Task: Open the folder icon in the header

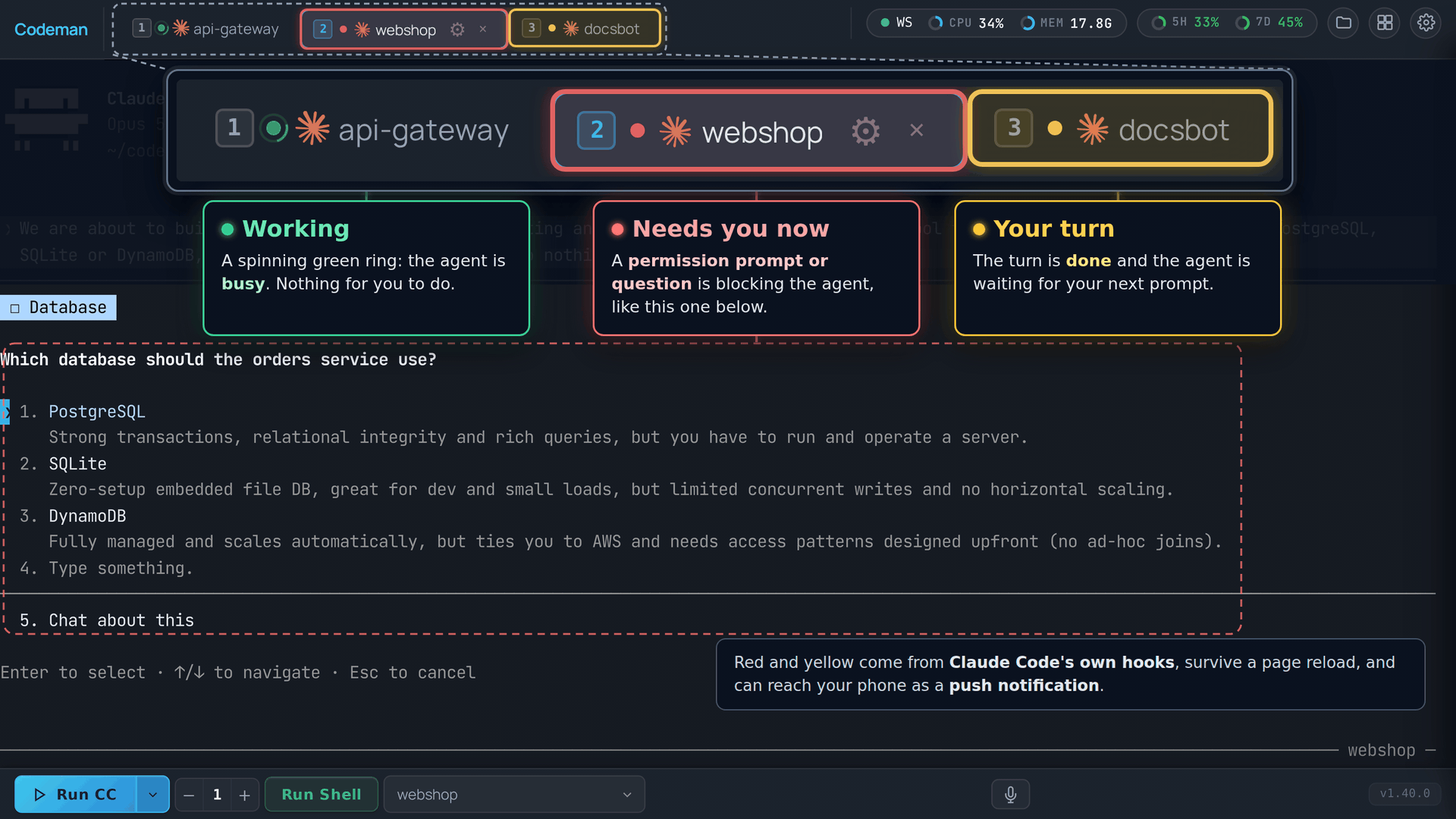Action: pos(1343,23)
